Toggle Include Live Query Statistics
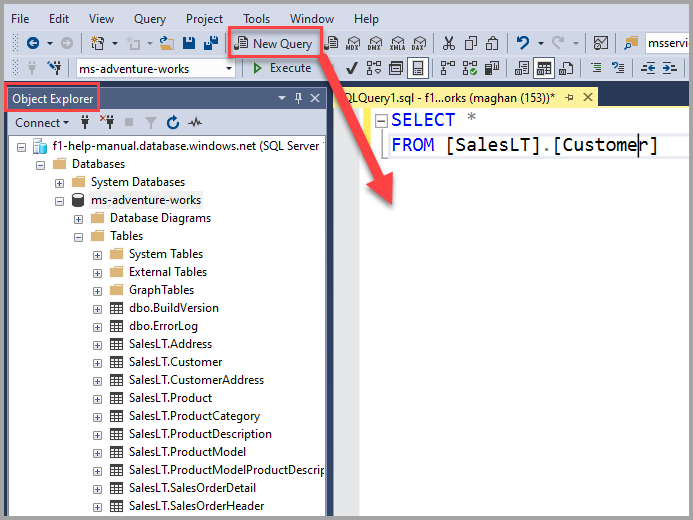The image size is (693, 520). pos(470,68)
